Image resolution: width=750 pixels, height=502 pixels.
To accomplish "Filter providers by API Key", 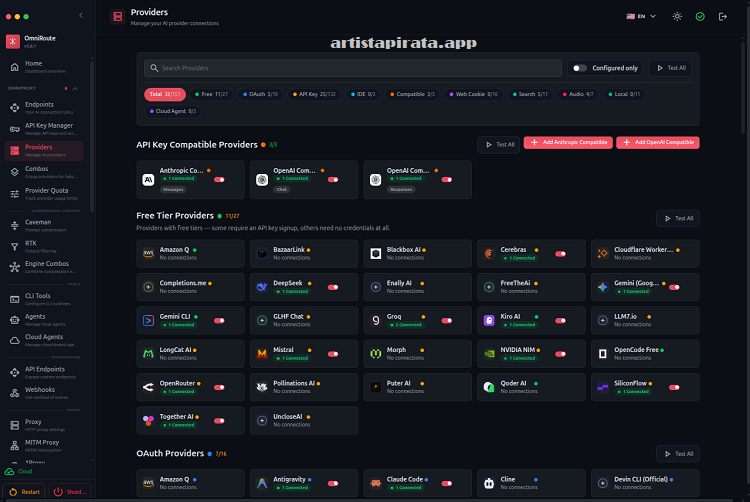I will click(314, 94).
